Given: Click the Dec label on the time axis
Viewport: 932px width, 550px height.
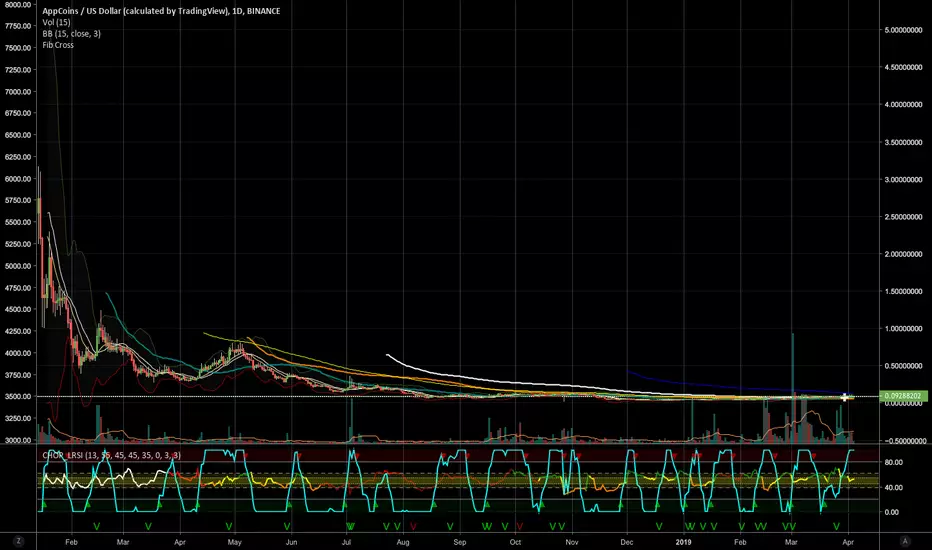Looking at the screenshot, I should click(x=626, y=542).
